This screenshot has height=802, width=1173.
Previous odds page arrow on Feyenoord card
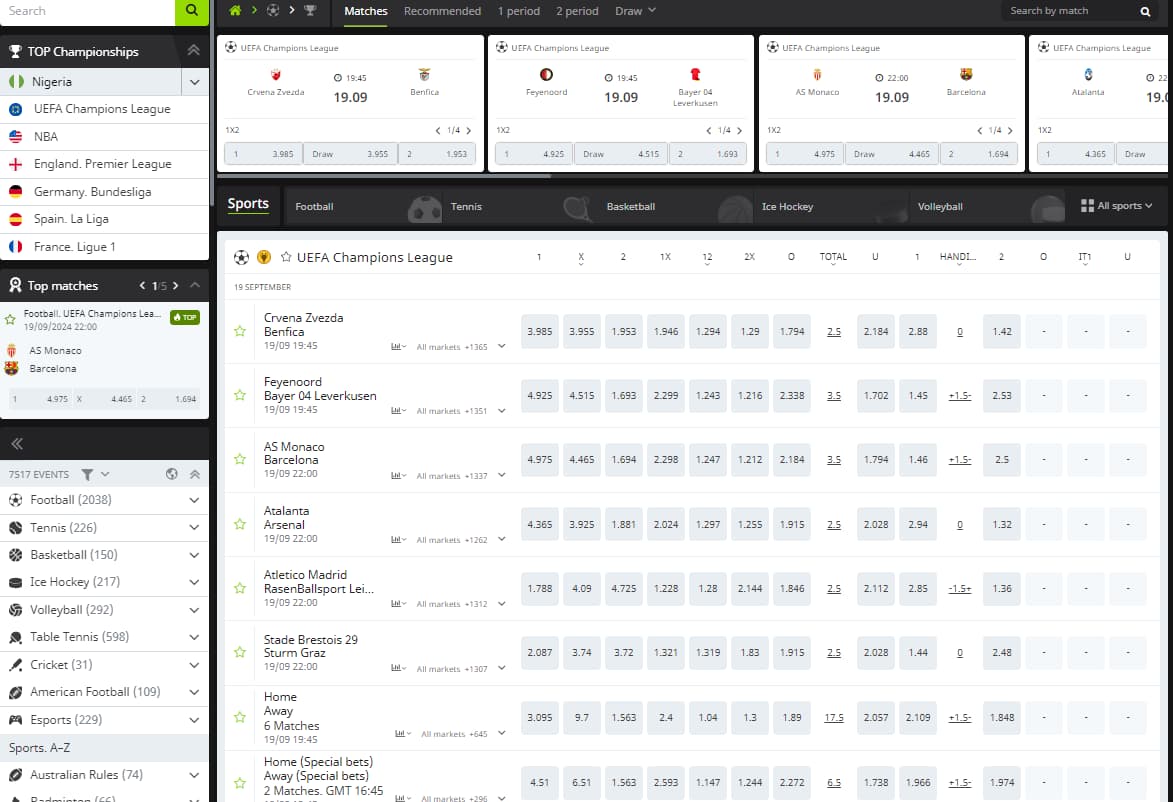708,130
